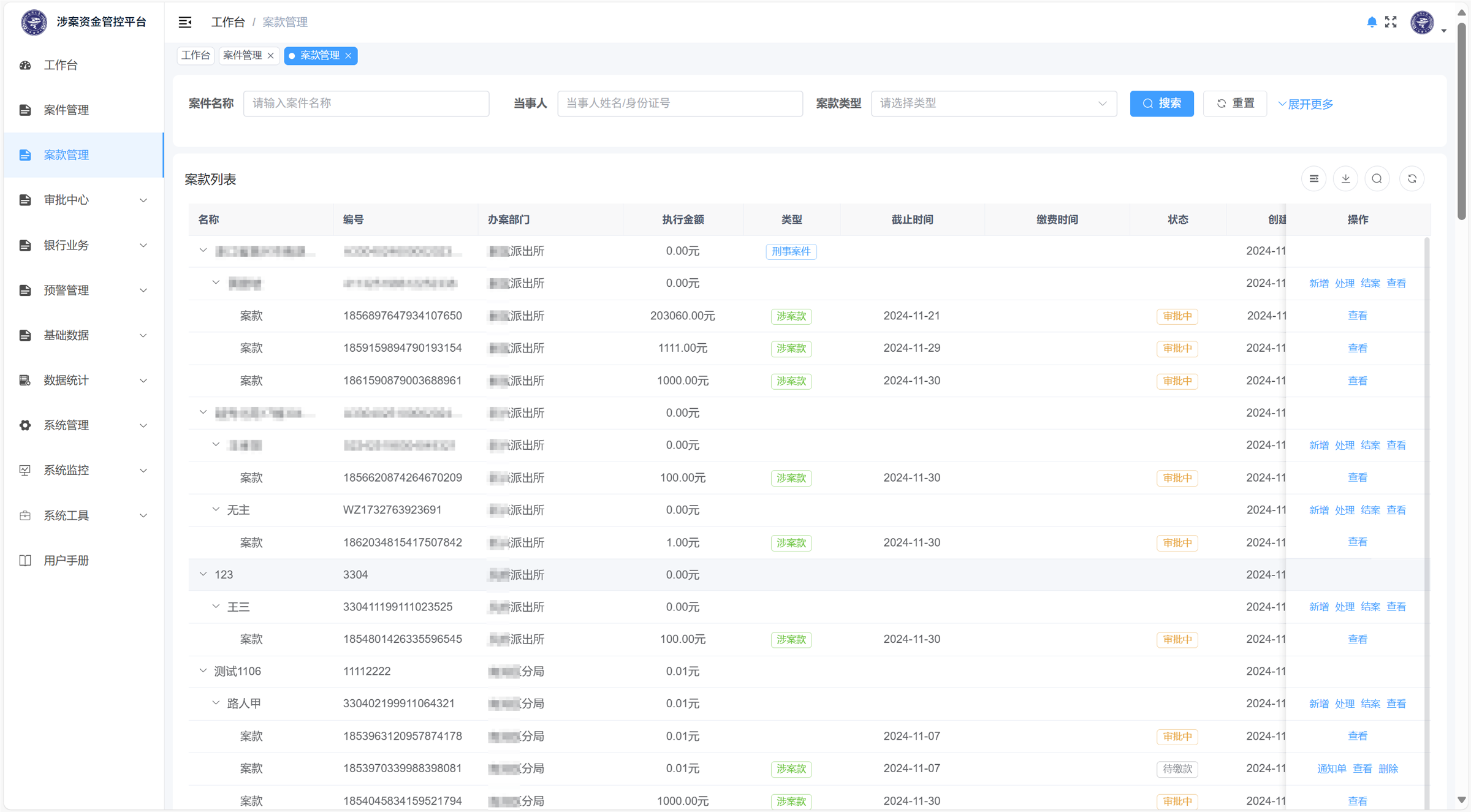Click 处理 in the 无主 row
1471x812 pixels.
pyautogui.click(x=1345, y=510)
